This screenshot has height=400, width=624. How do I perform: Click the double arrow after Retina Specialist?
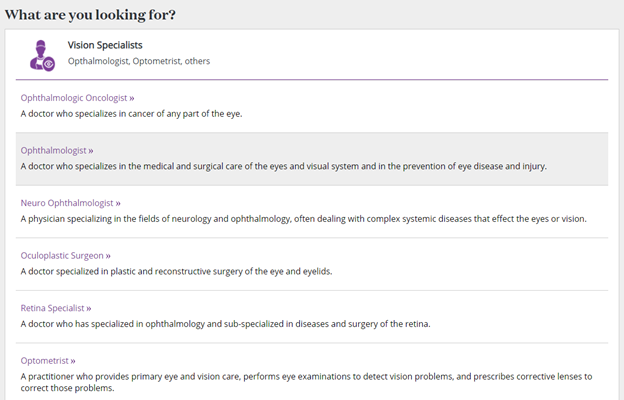(x=89, y=308)
